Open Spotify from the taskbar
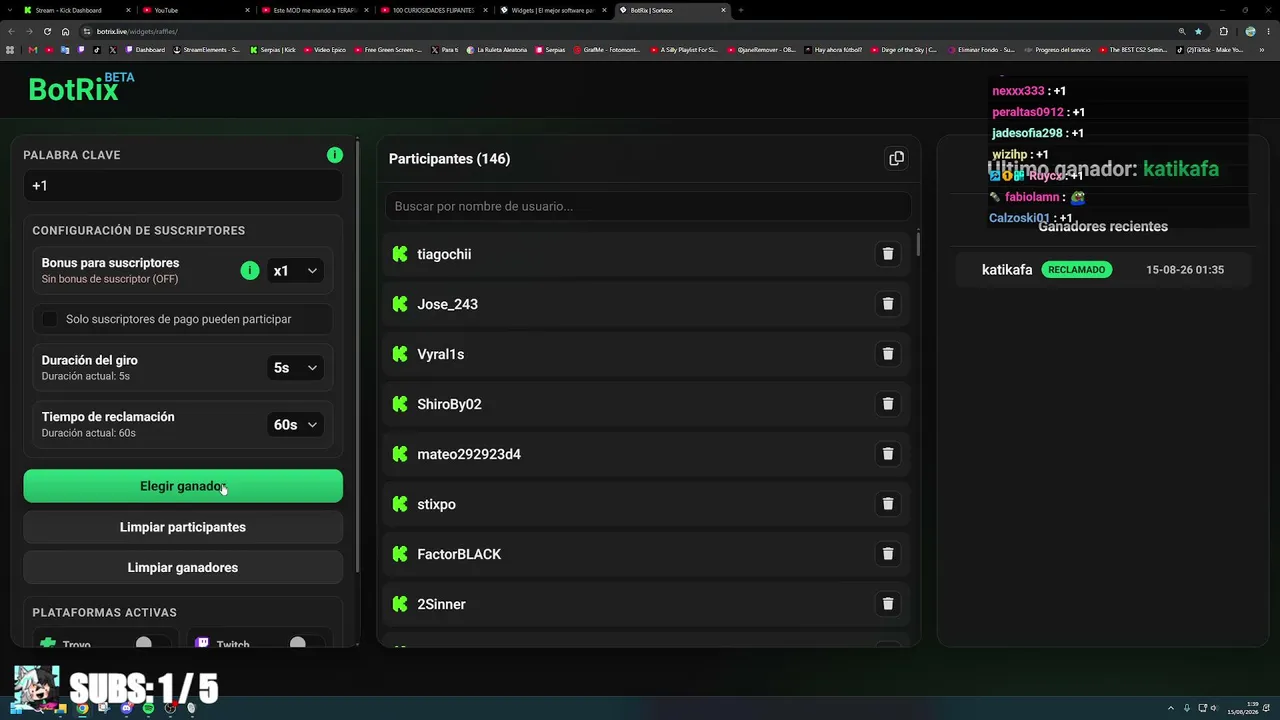The width and height of the screenshot is (1280, 720). point(148,708)
